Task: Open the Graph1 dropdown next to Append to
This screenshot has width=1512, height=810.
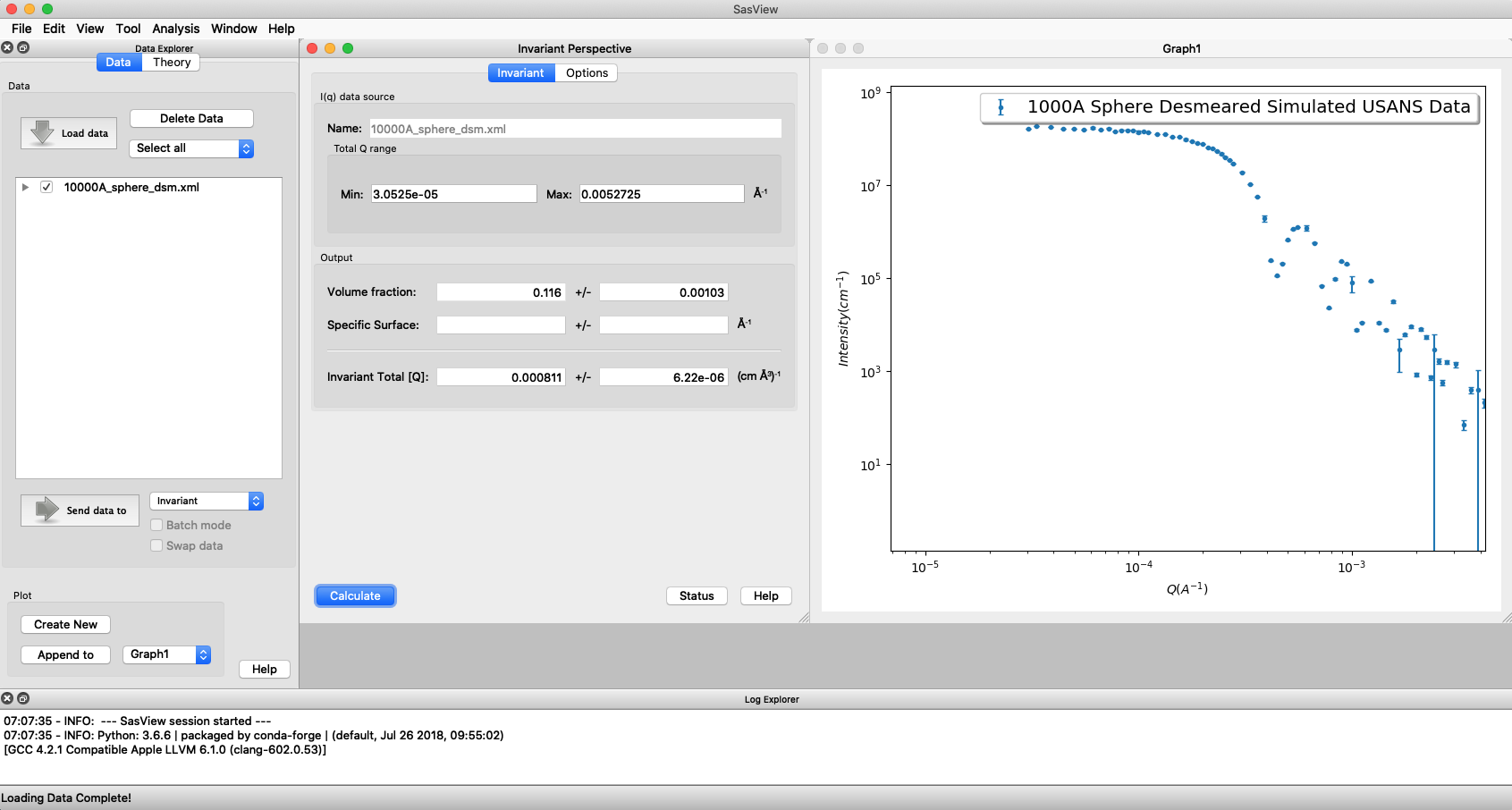Action: click(x=203, y=654)
